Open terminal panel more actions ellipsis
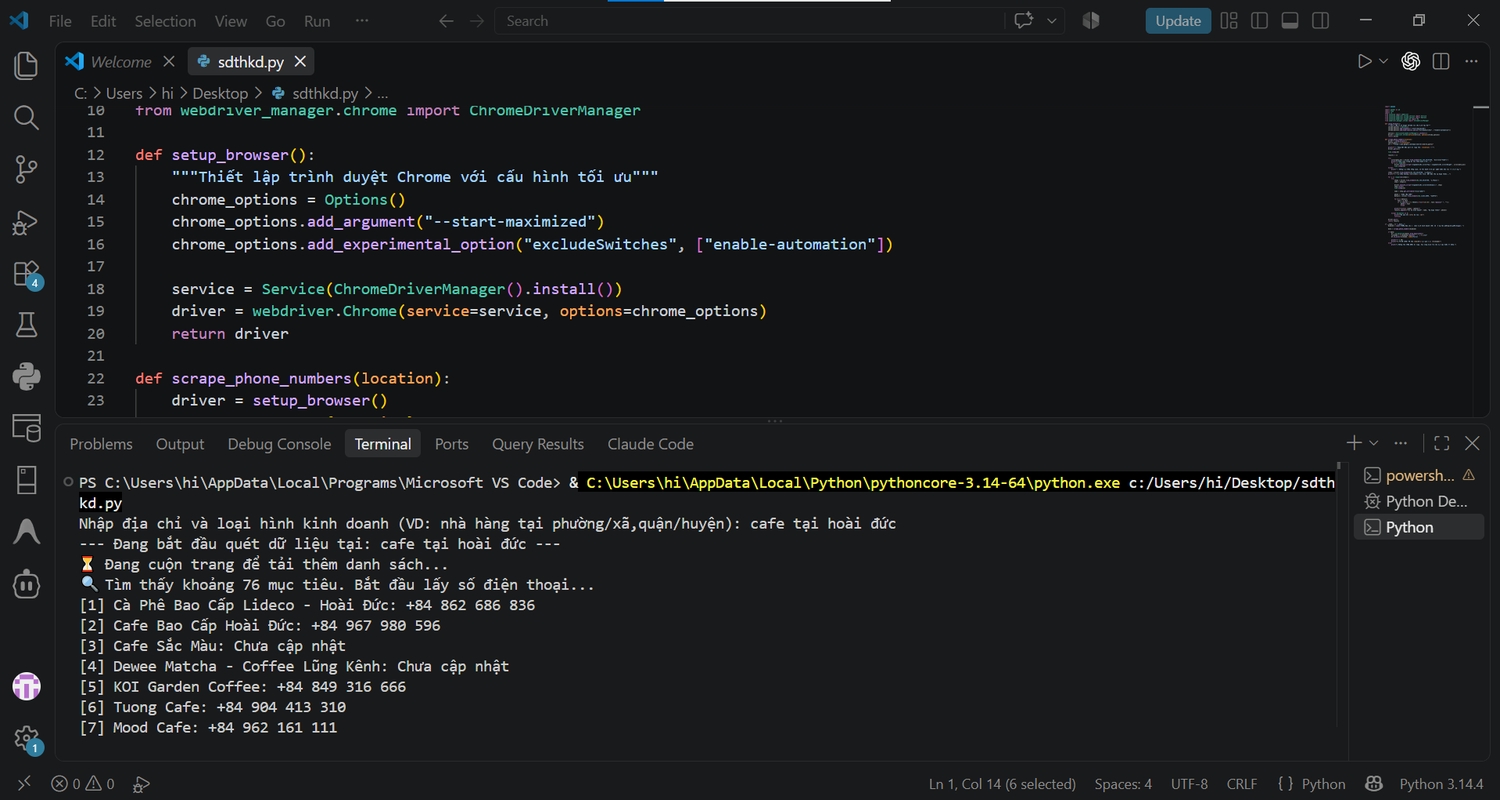The width and height of the screenshot is (1500, 800). tap(1401, 443)
